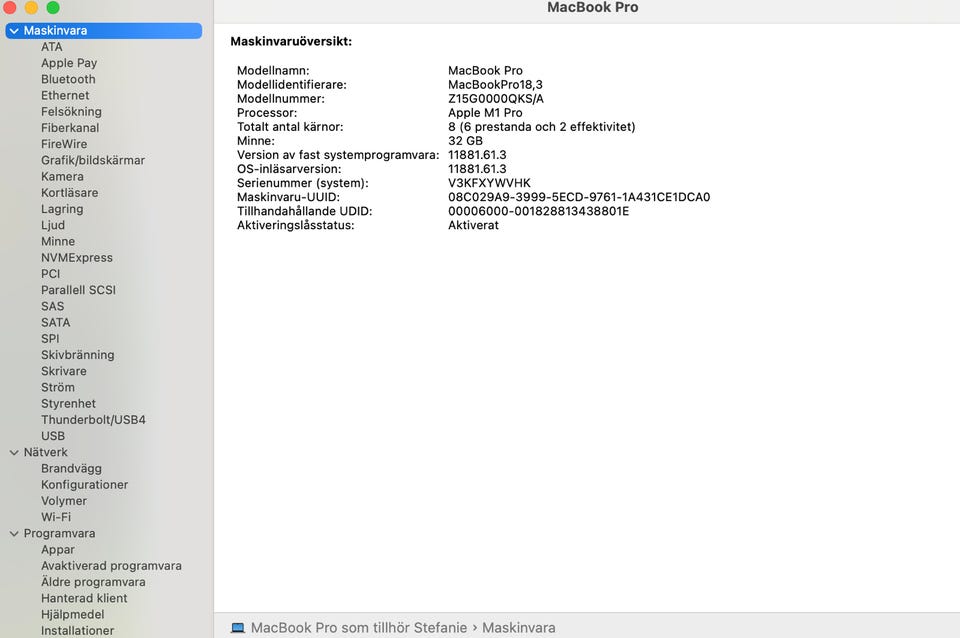Screen dimensions: 960x638
Task: Click the 32 GB memory value
Action: tap(465, 141)
